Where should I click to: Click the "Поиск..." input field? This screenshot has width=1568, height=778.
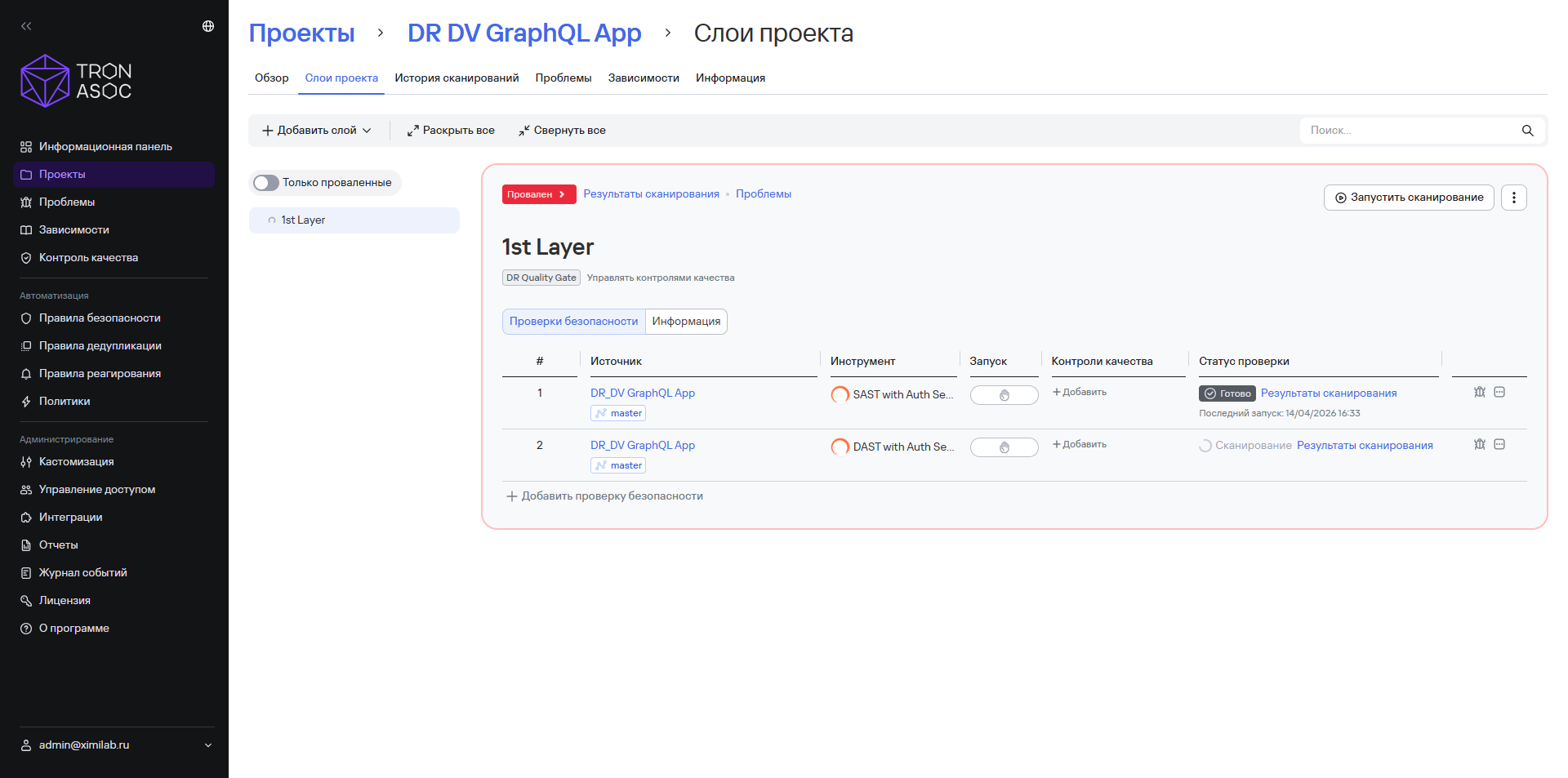(1409, 131)
